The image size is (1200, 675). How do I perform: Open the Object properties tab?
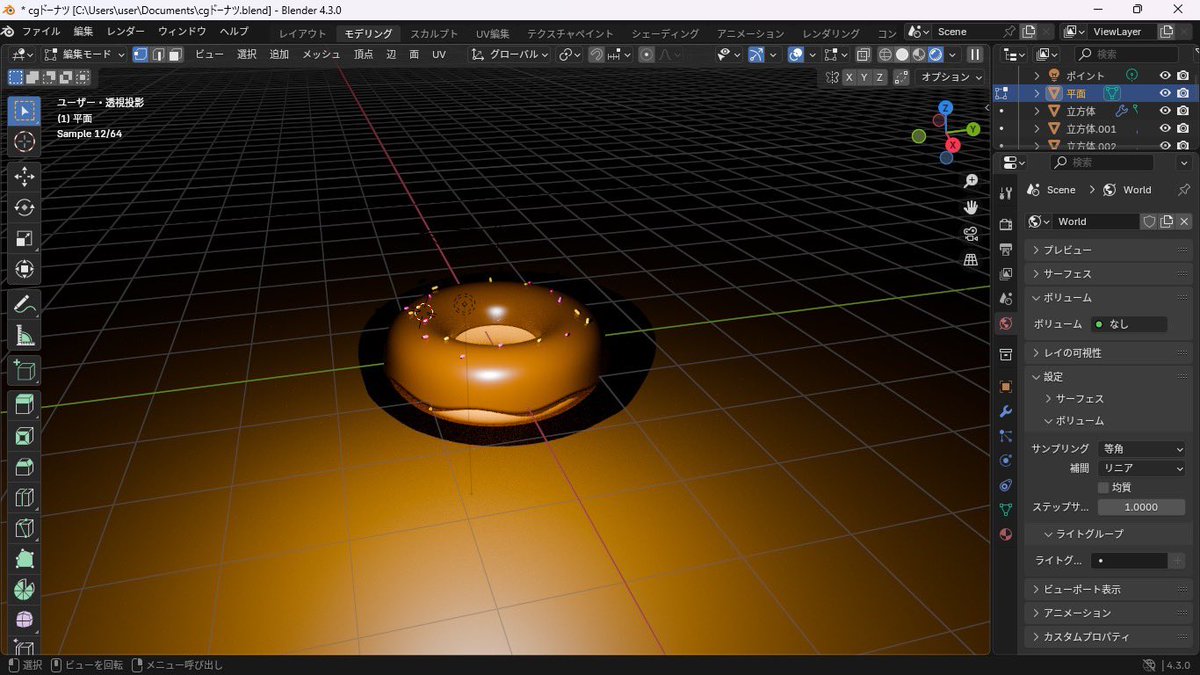[1006, 386]
